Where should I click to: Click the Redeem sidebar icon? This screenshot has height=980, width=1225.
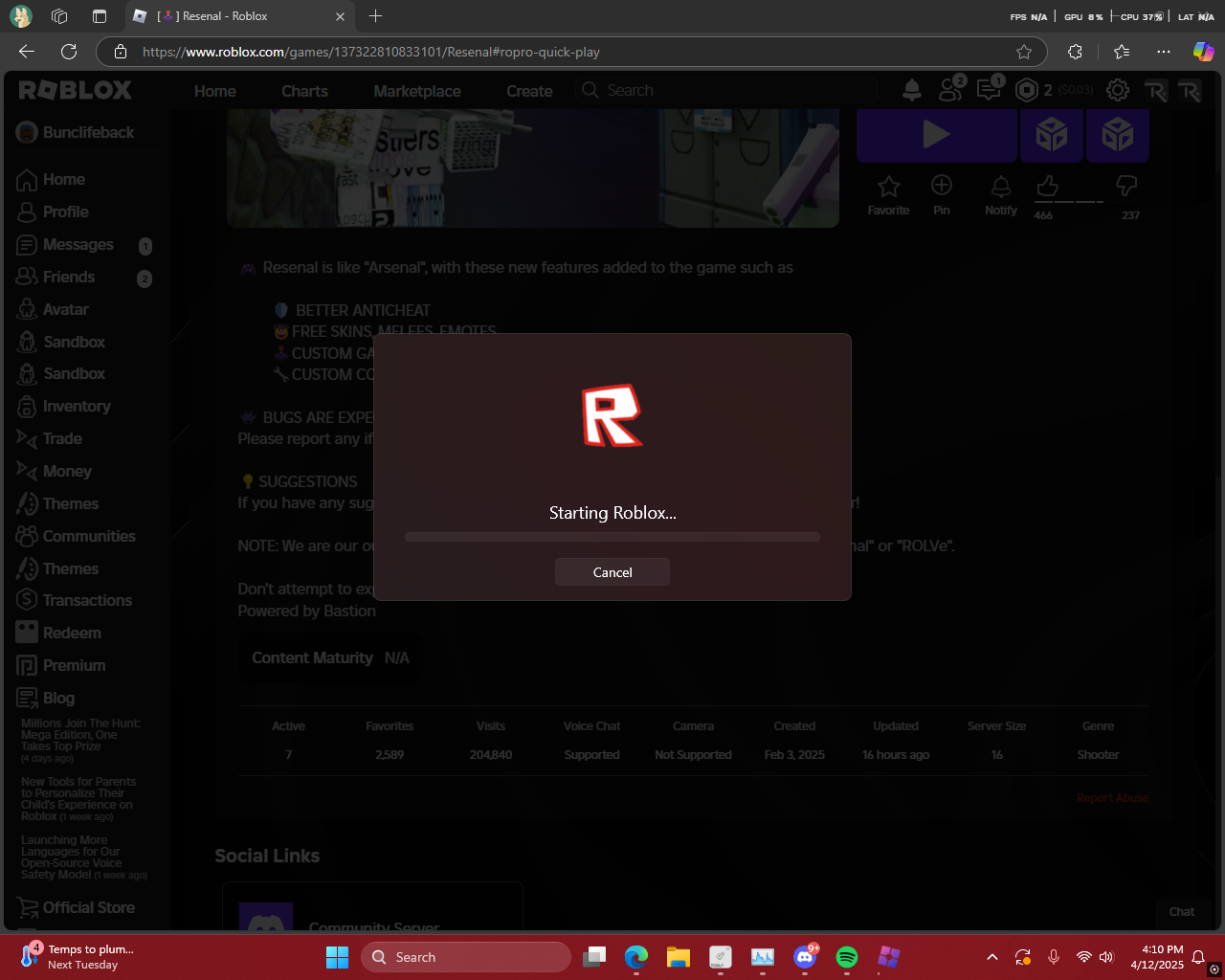tap(27, 633)
